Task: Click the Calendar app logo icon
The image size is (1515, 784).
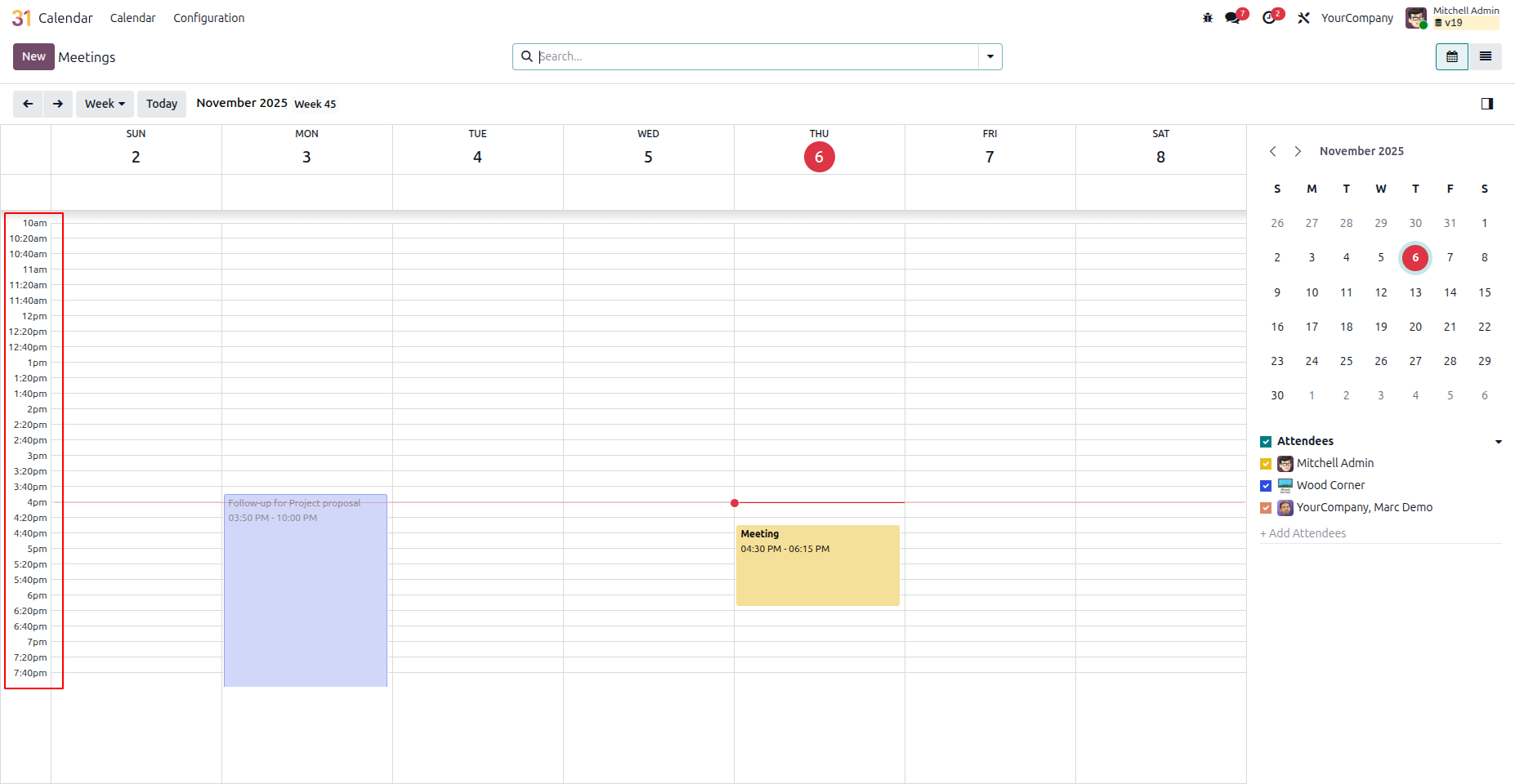Action: [x=21, y=18]
